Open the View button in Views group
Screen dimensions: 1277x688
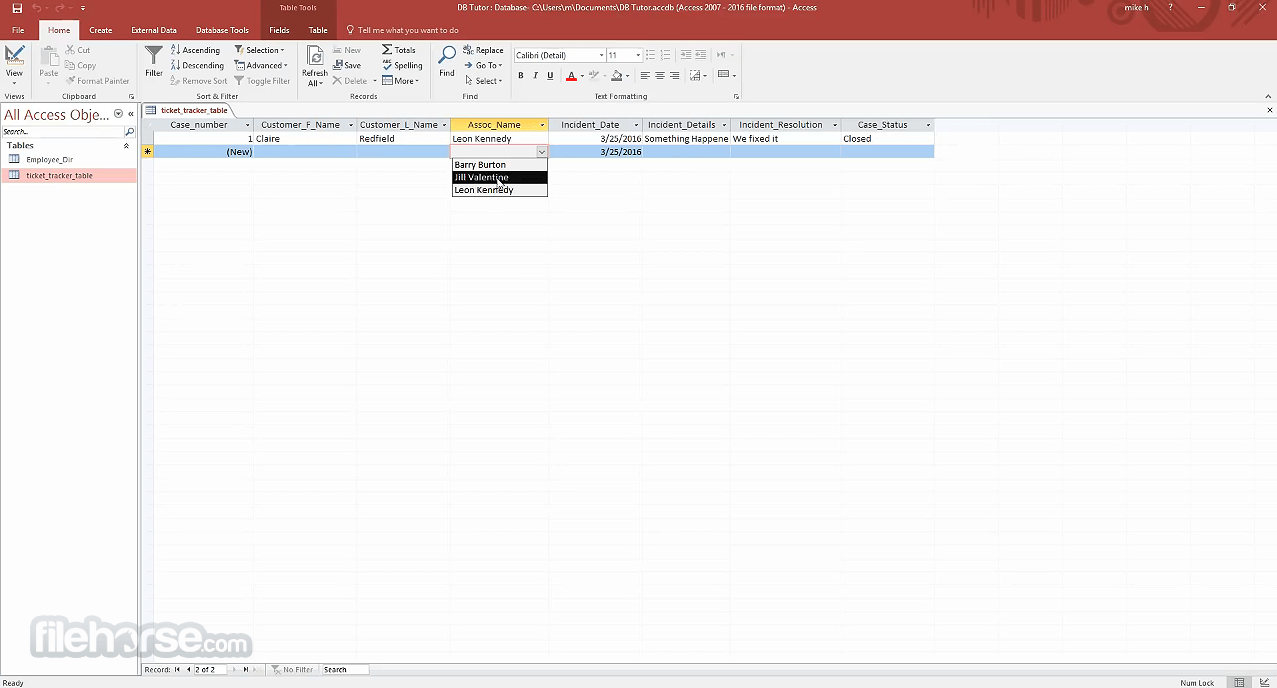[14, 65]
